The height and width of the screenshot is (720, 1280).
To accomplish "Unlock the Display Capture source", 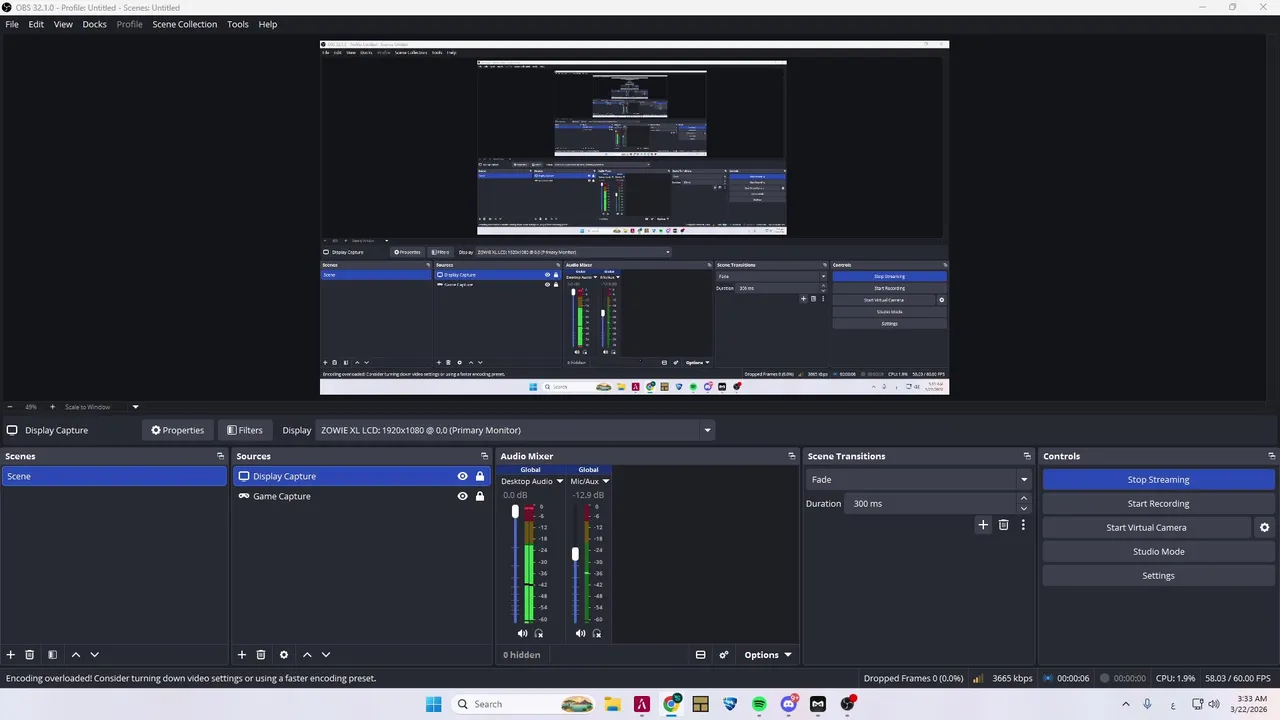I will 480,476.
